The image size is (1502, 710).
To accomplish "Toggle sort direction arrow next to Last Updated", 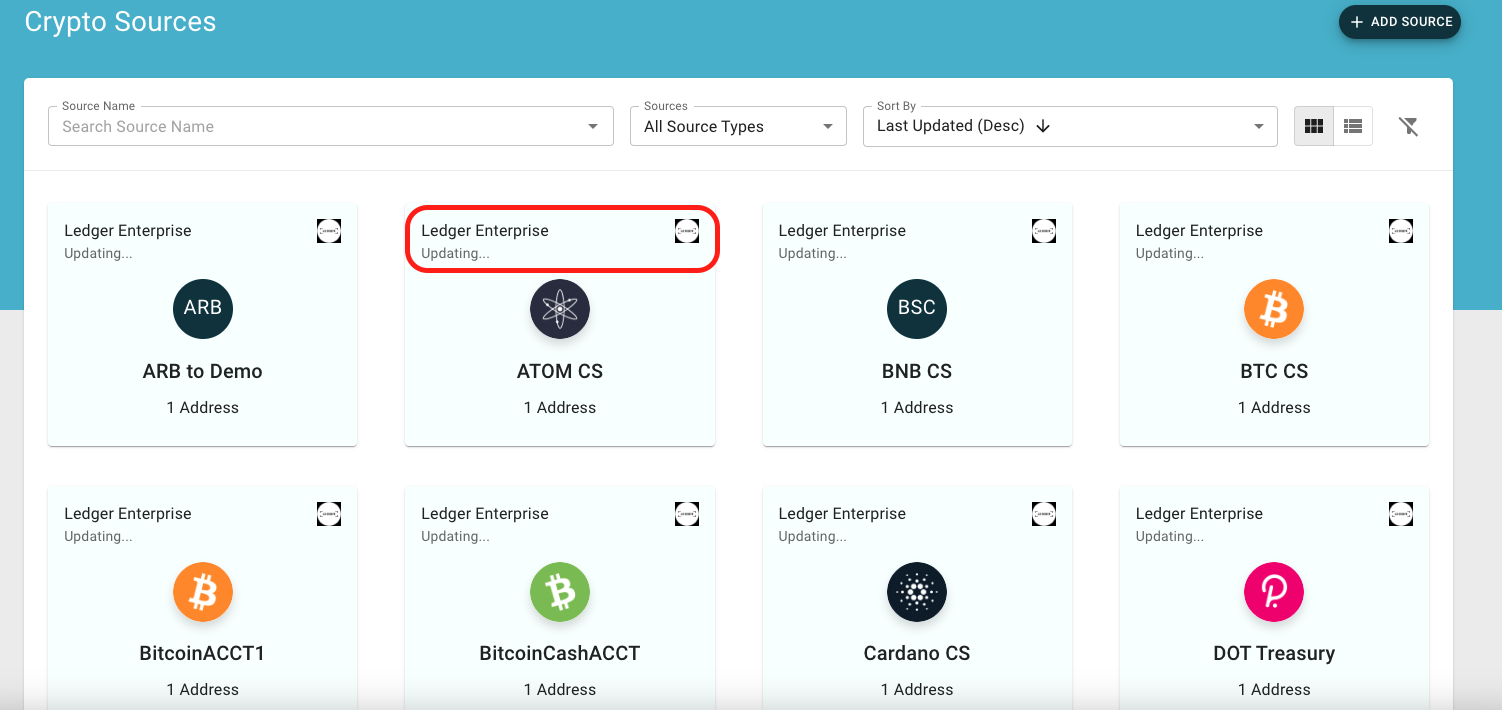I will (x=1043, y=126).
